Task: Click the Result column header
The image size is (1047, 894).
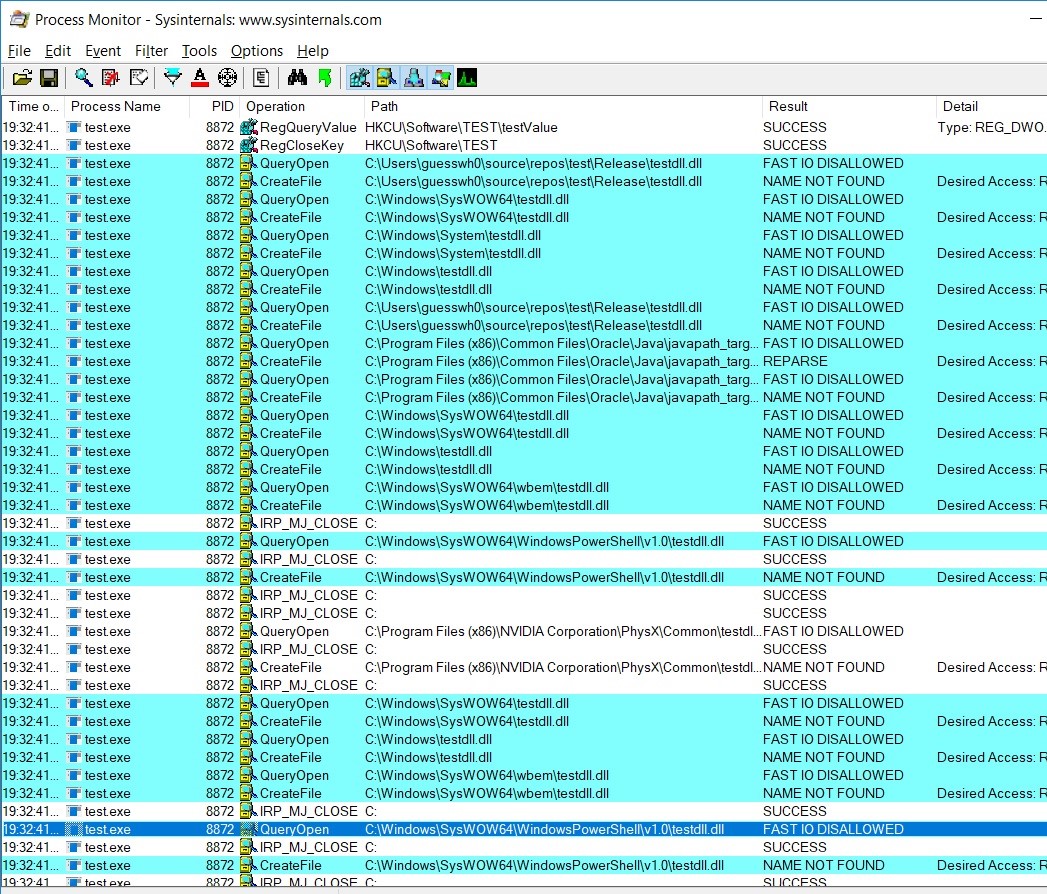Action: (x=787, y=106)
